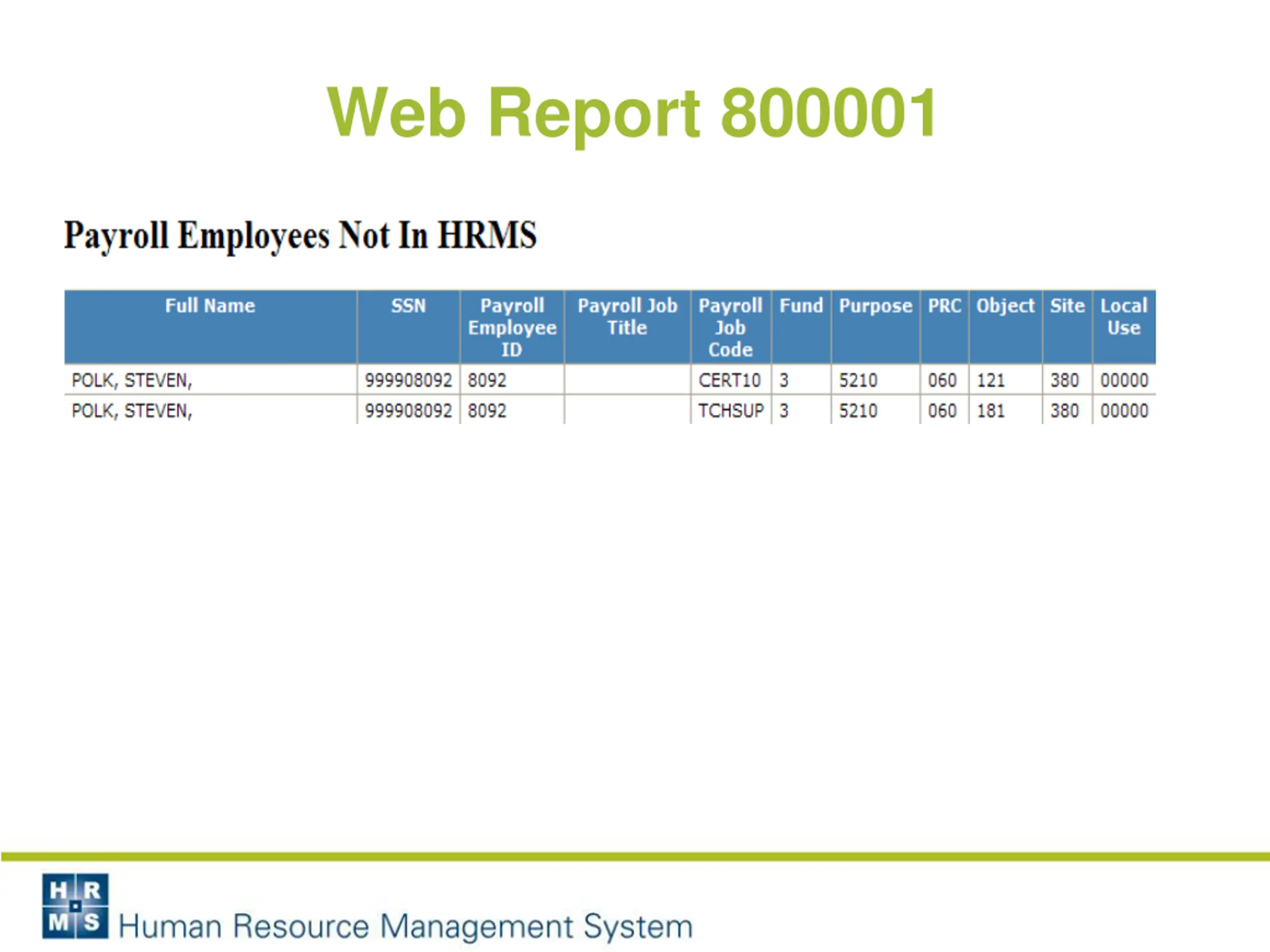Click object code 181

[x=990, y=410]
